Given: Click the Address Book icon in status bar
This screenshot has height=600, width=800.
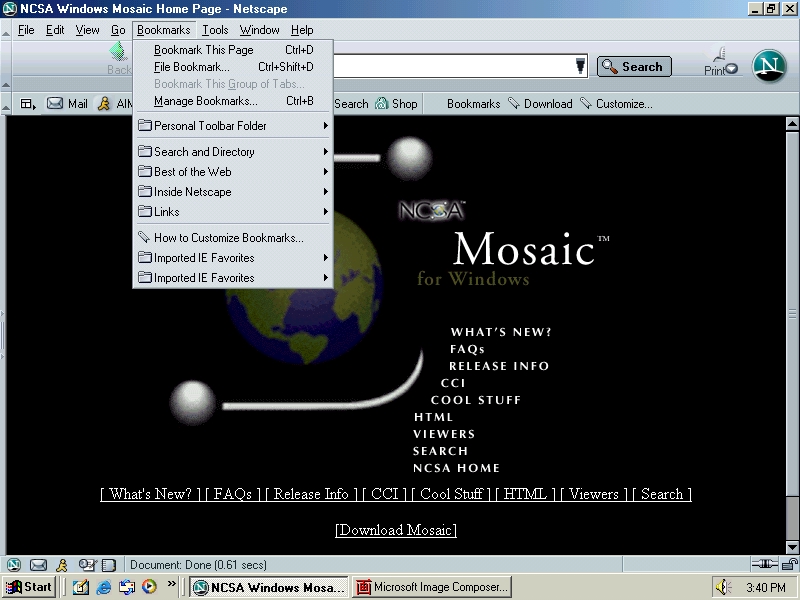Looking at the screenshot, I should click(x=109, y=565).
